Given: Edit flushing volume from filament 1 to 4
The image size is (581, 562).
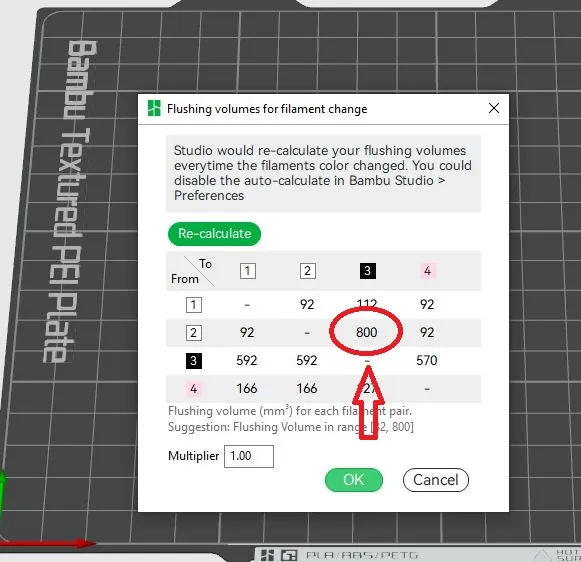Looking at the screenshot, I should pyautogui.click(x=427, y=305).
